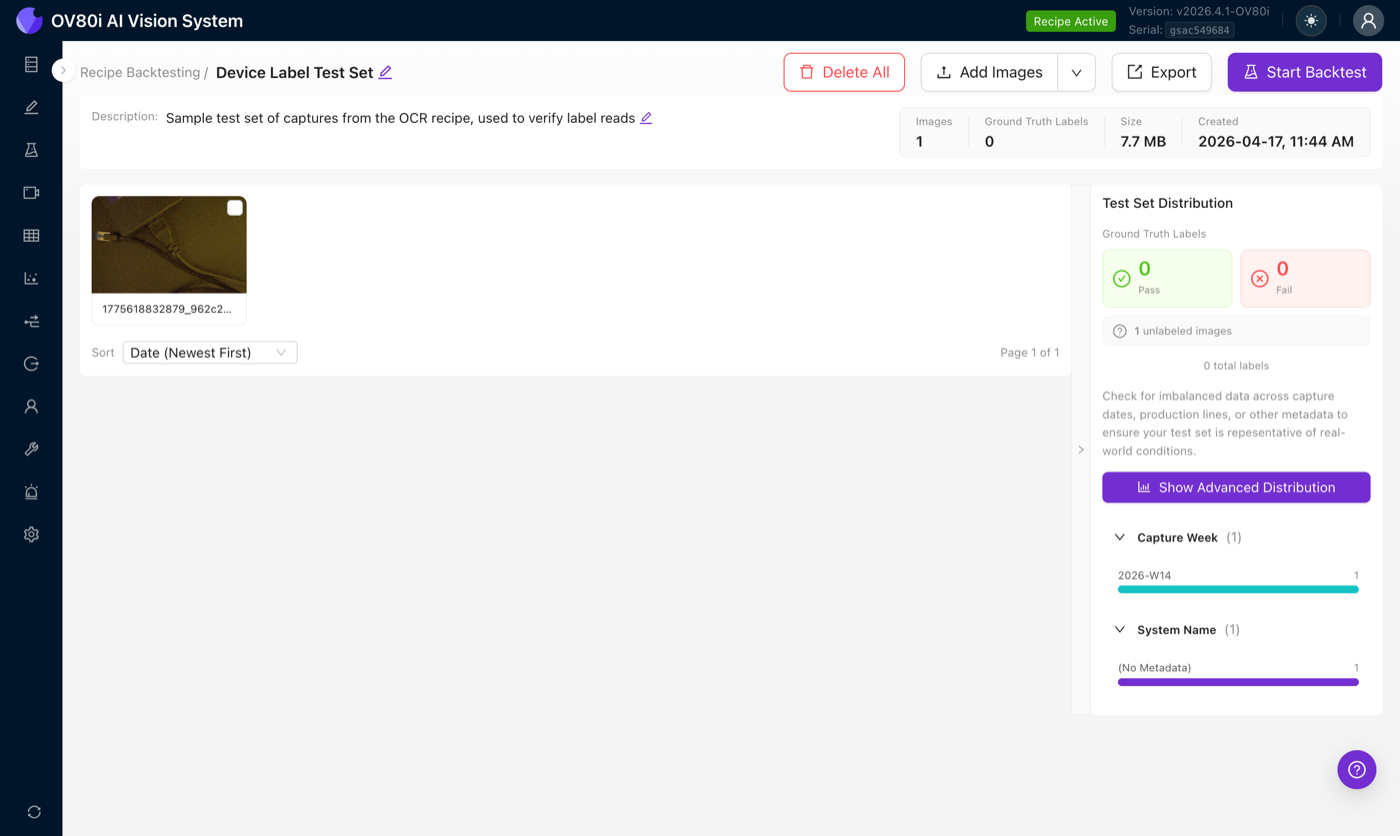Open the user accounts section from the sidebar
This screenshot has width=1400, height=836.
click(x=31, y=406)
